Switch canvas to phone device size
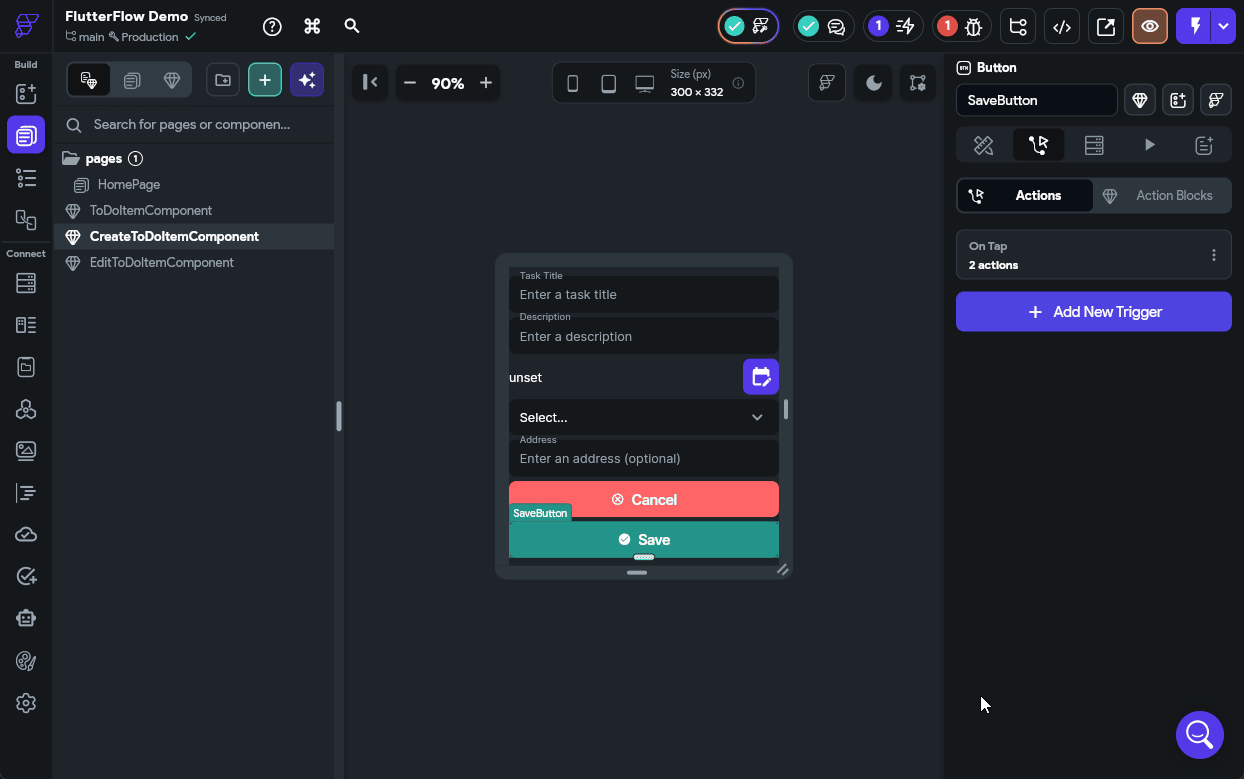 (x=573, y=83)
